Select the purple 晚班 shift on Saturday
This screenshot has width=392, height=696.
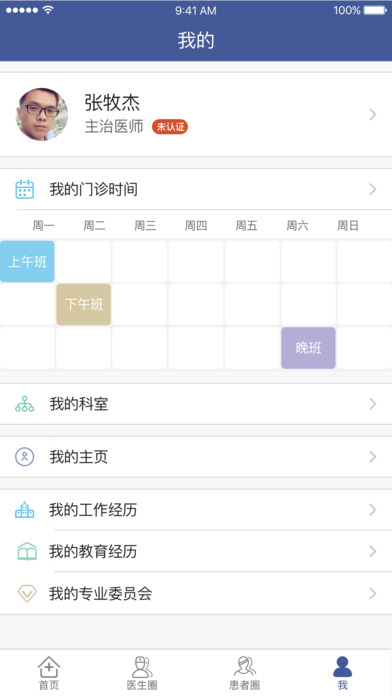coord(309,348)
